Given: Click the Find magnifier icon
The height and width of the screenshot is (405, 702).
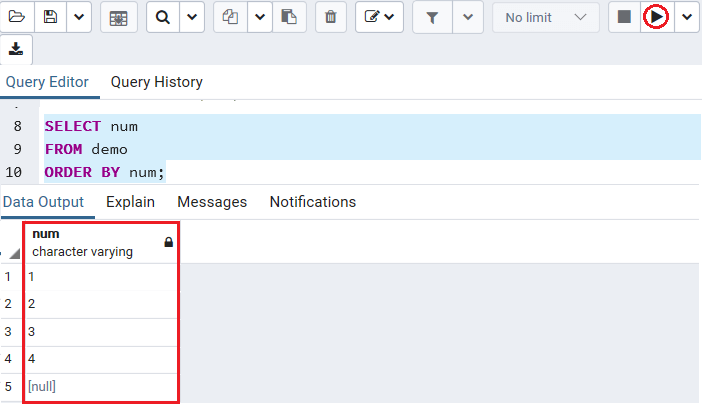Looking at the screenshot, I should tap(163, 17).
